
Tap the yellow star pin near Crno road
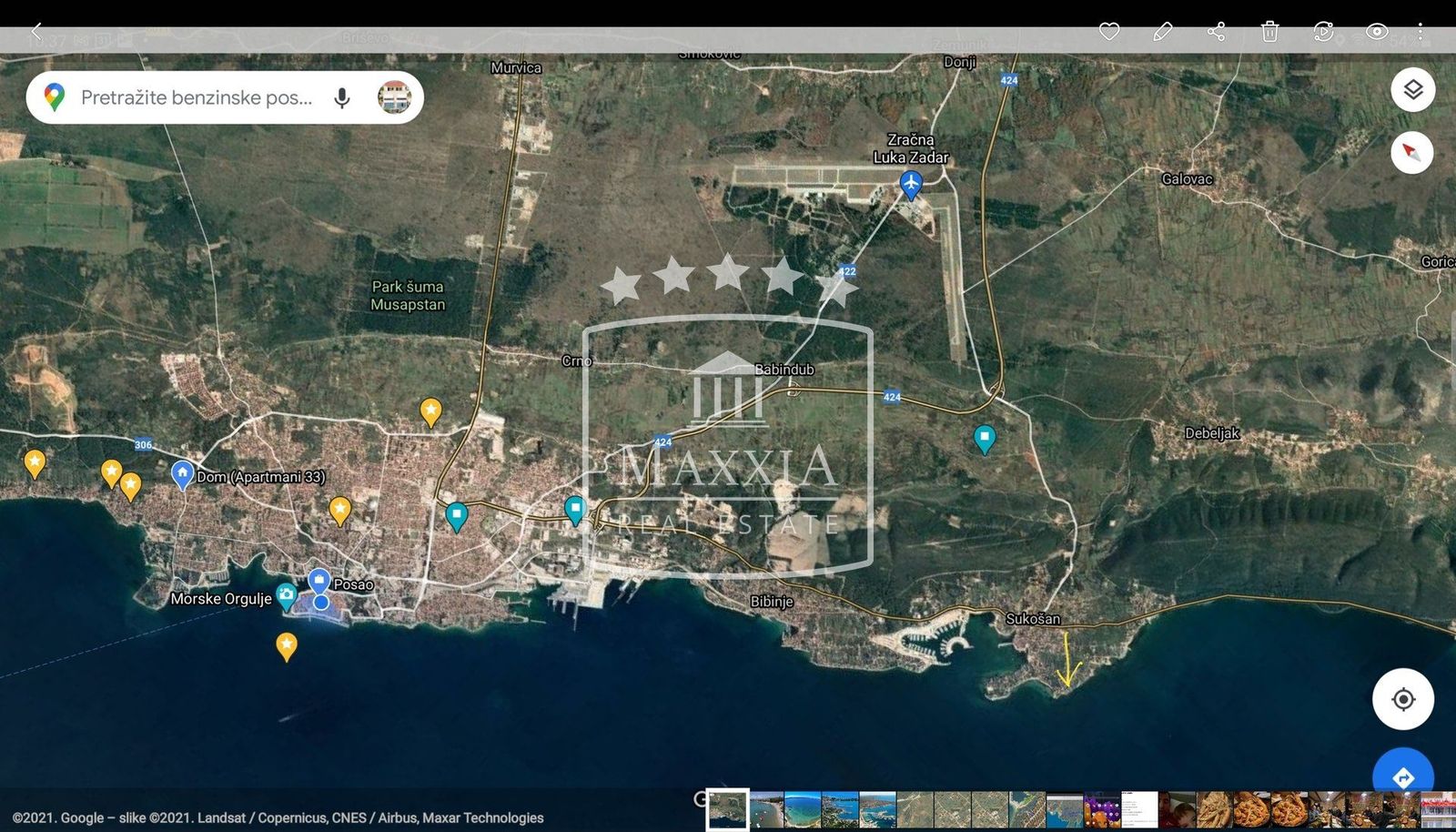pos(430,411)
